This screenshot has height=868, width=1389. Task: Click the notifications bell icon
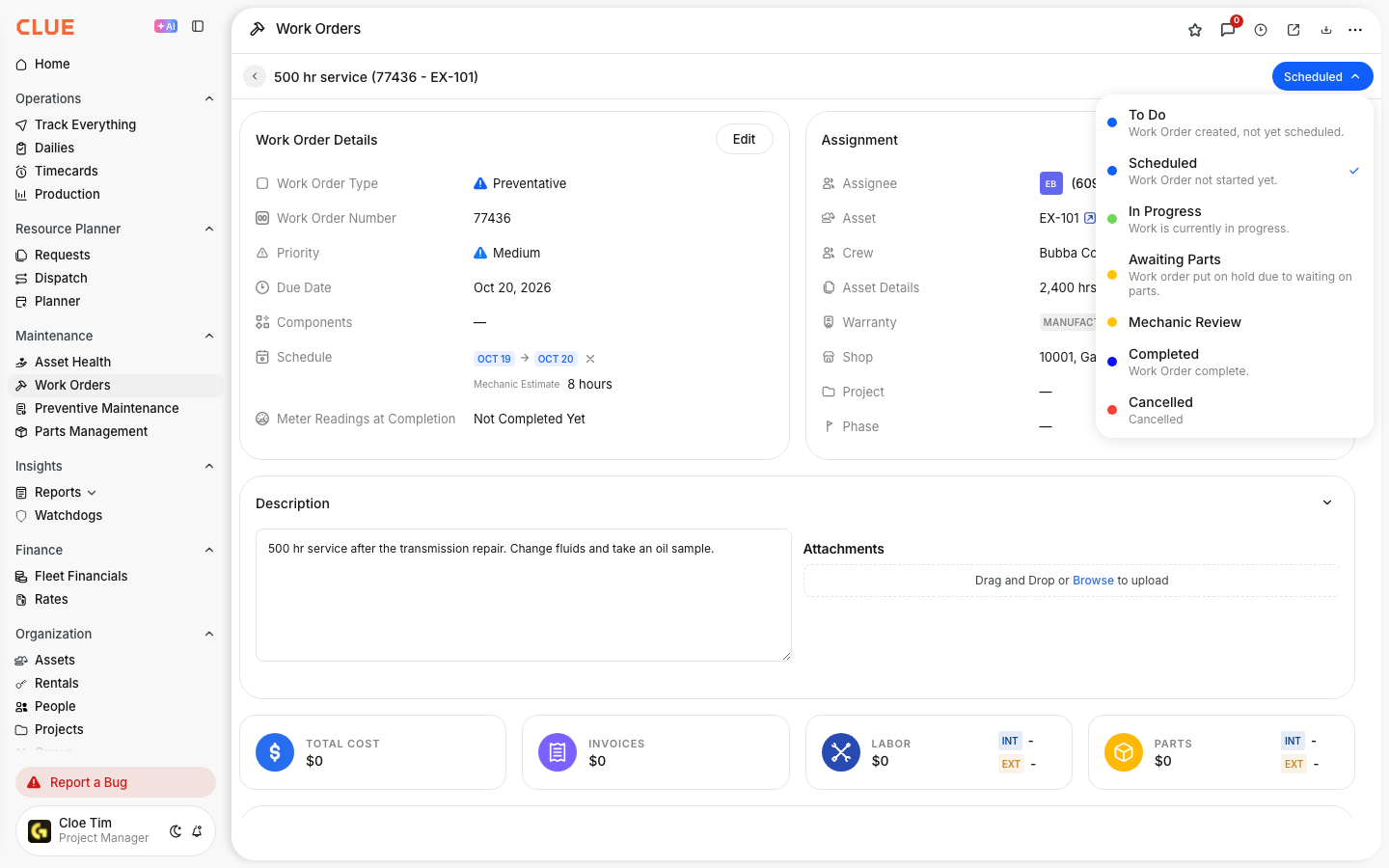coord(197,831)
